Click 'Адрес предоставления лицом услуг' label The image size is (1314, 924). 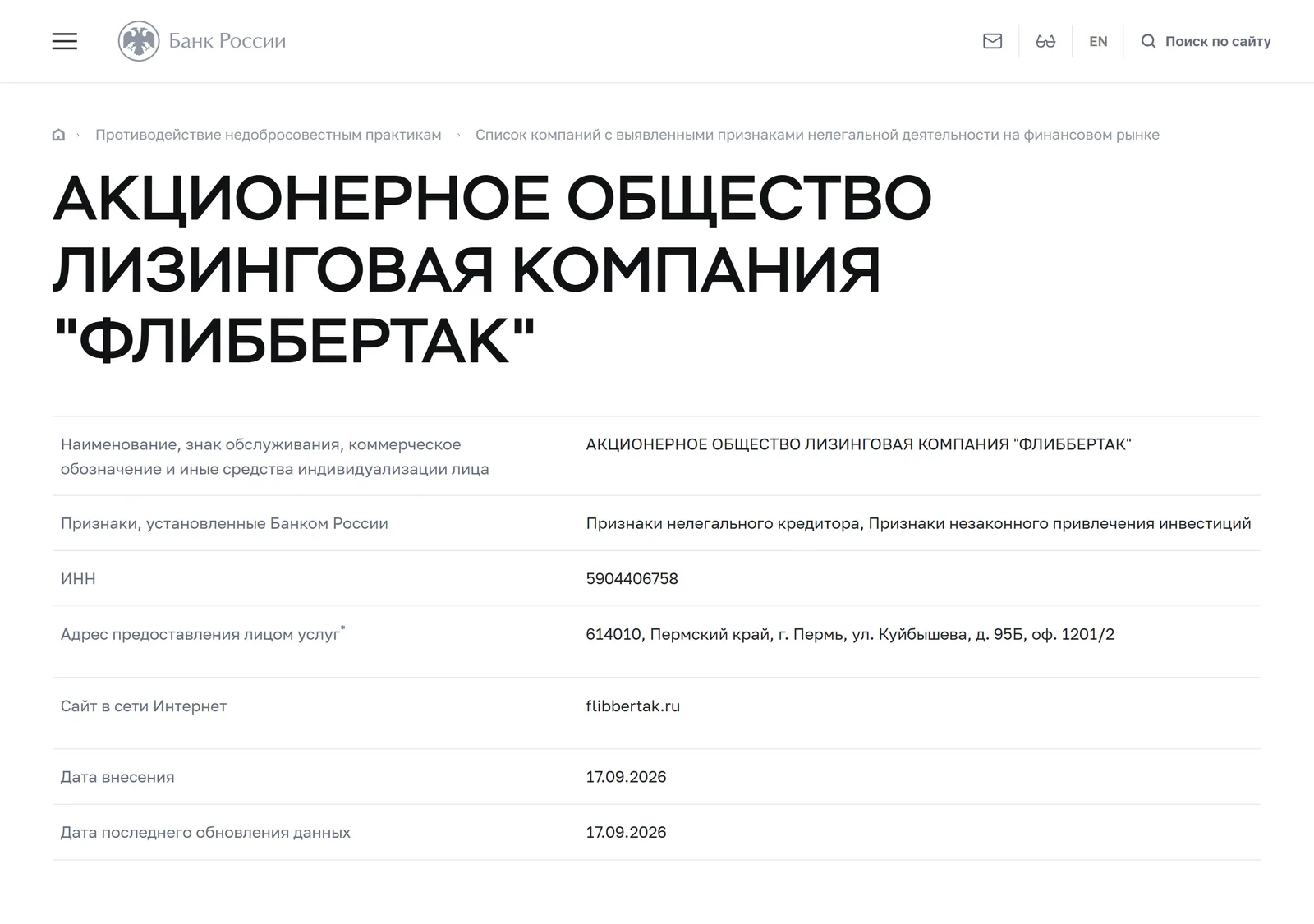pos(203,633)
